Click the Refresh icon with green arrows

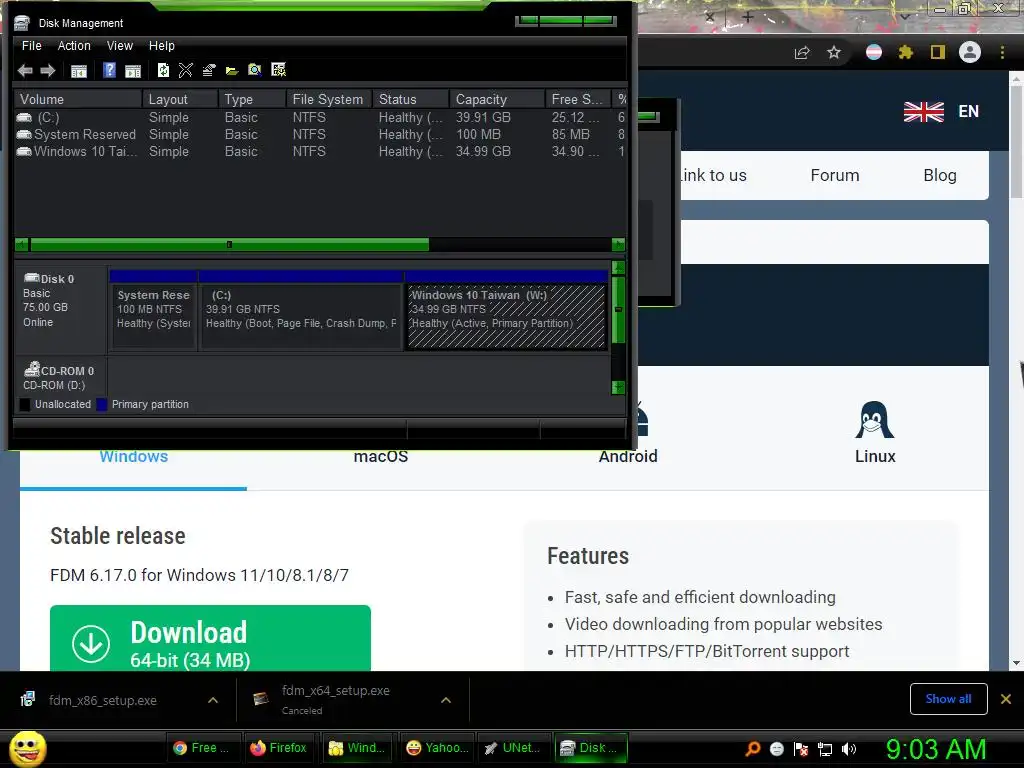[x=163, y=70]
